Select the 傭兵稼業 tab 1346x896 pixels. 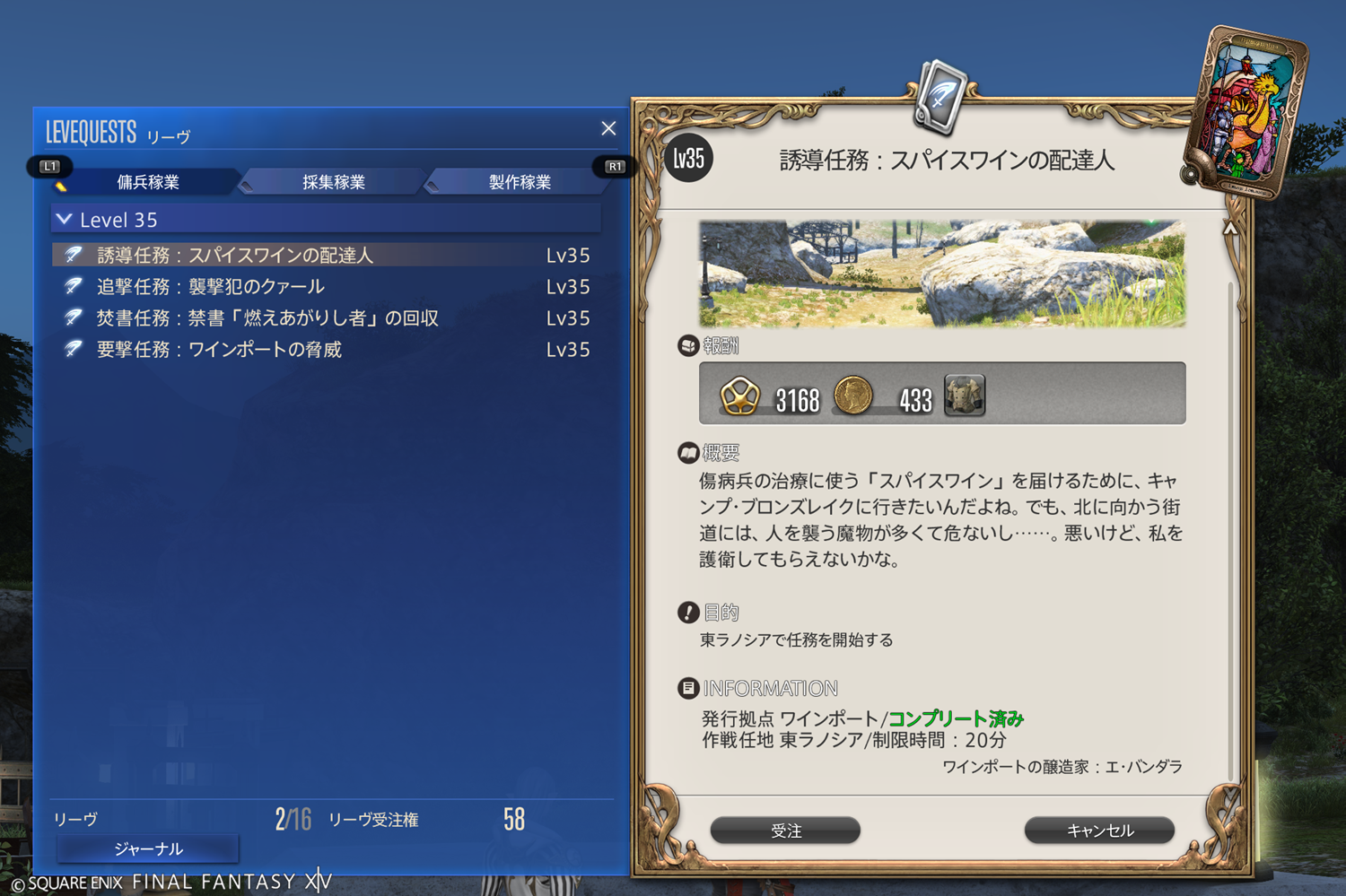point(148,182)
